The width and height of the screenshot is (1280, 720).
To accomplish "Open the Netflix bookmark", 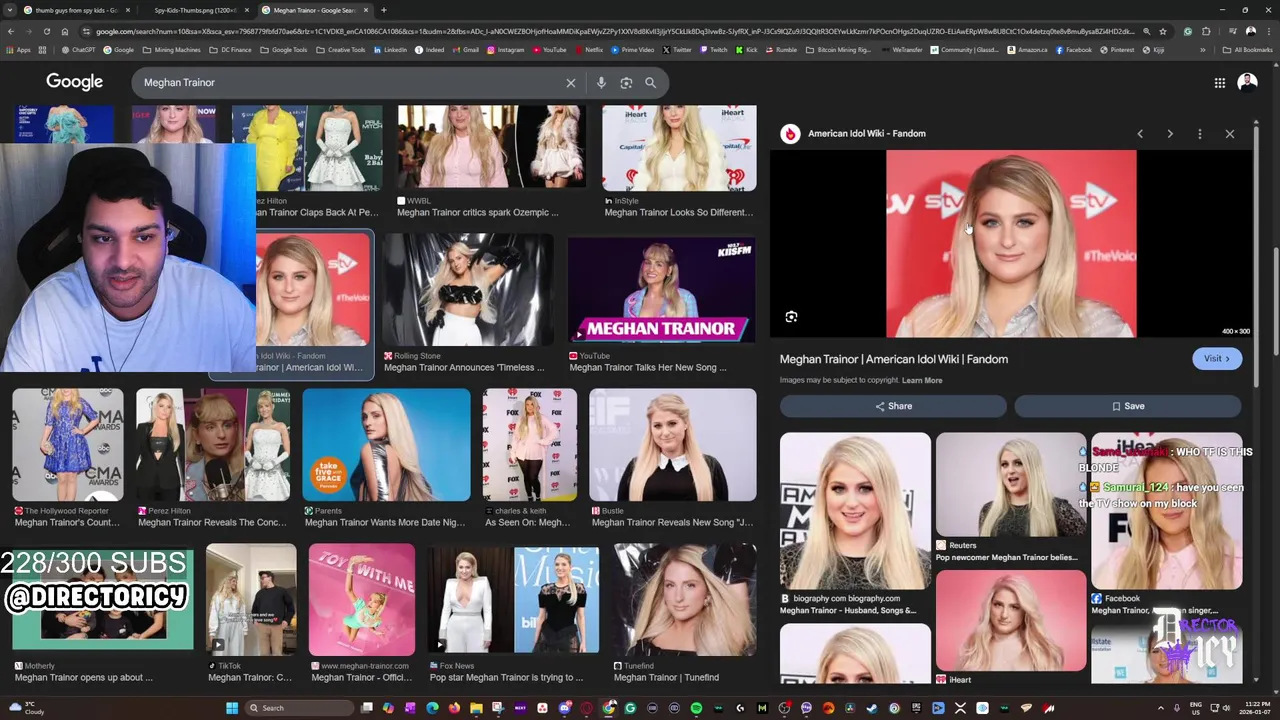I will point(590,50).
